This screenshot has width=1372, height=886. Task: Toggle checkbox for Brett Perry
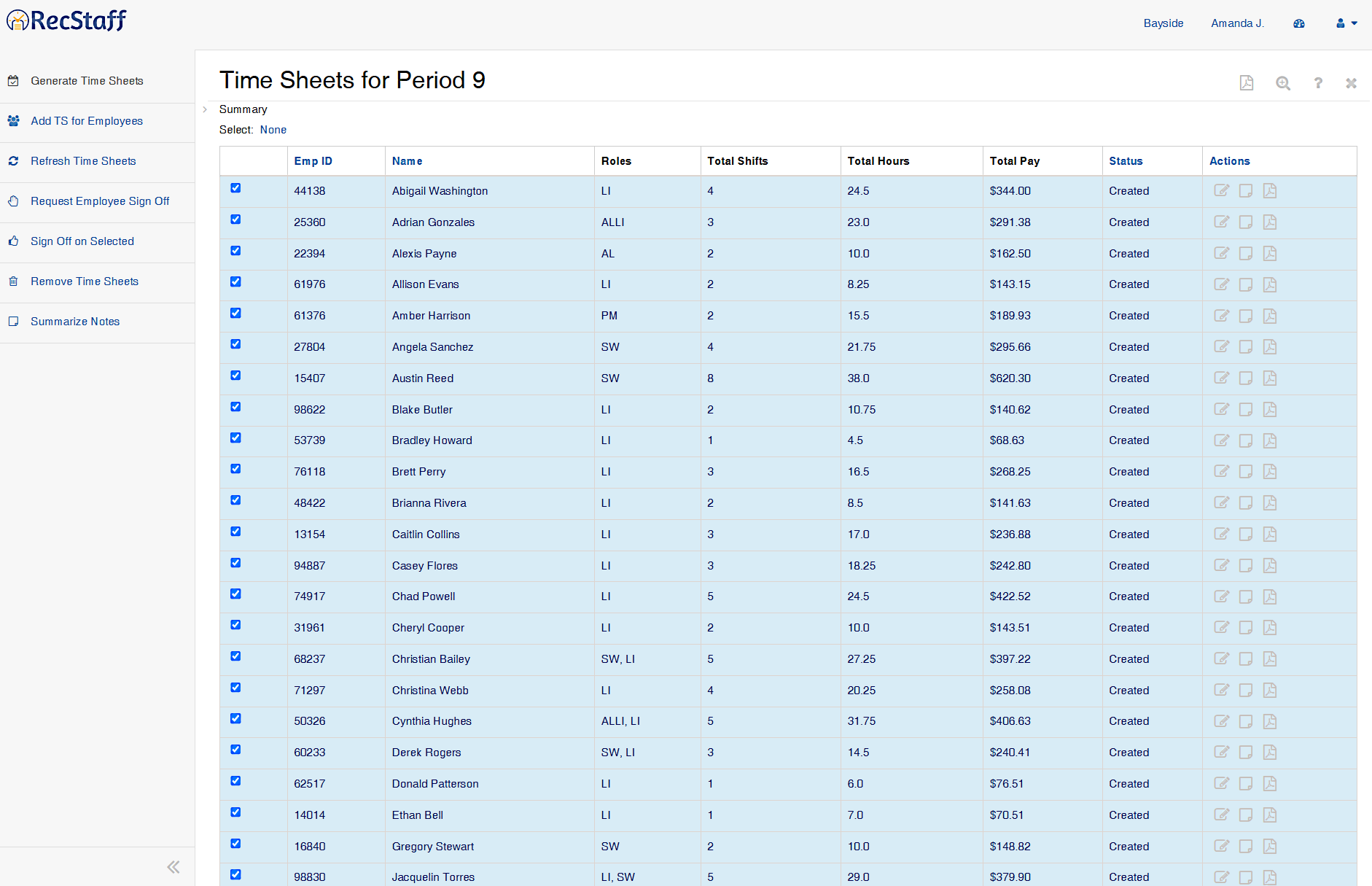pos(235,469)
